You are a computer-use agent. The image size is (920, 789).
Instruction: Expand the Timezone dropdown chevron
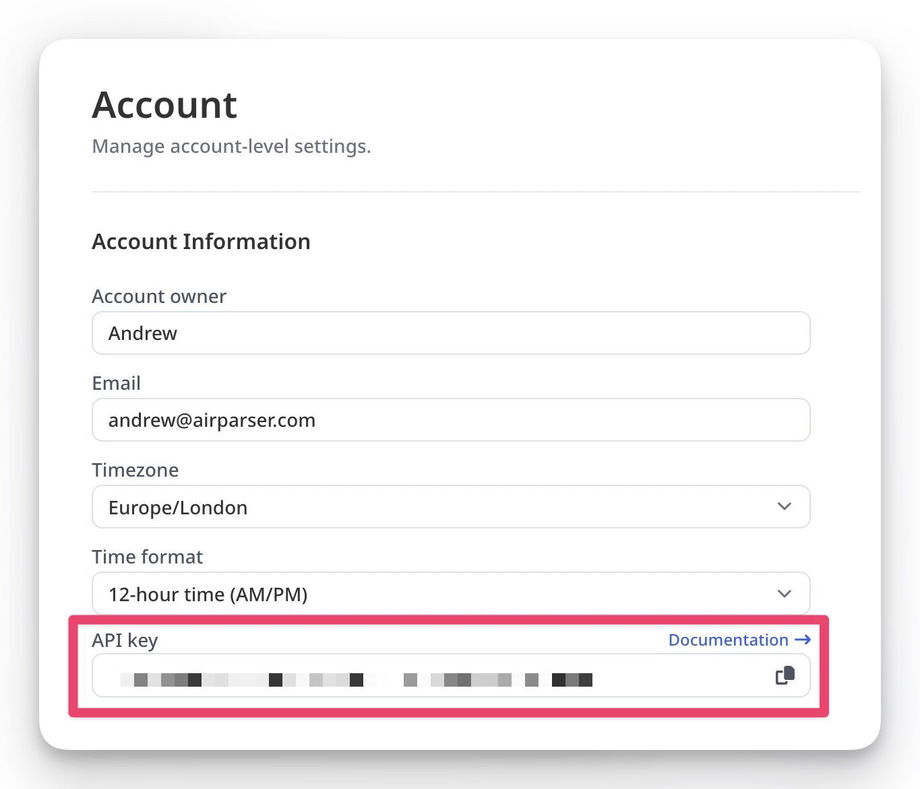pyautogui.click(x=784, y=507)
